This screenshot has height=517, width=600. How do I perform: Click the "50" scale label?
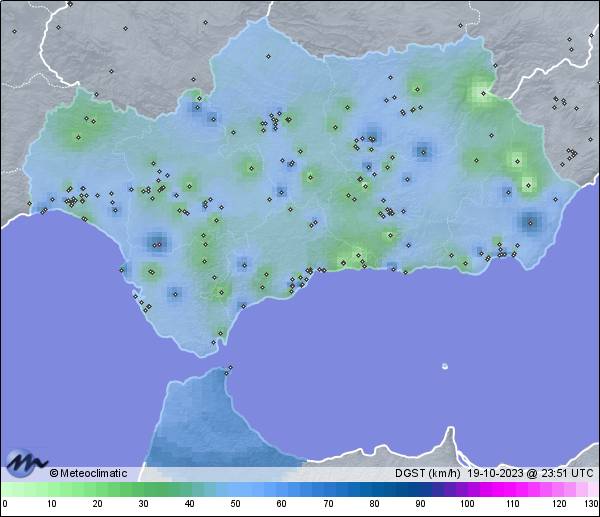235,503
